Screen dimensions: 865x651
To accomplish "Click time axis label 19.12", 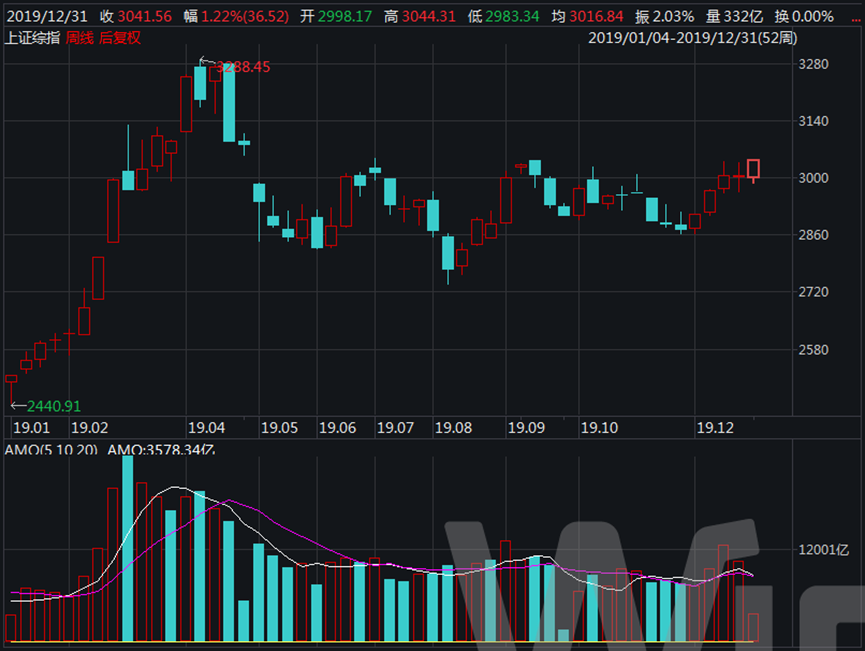I will click(715, 428).
